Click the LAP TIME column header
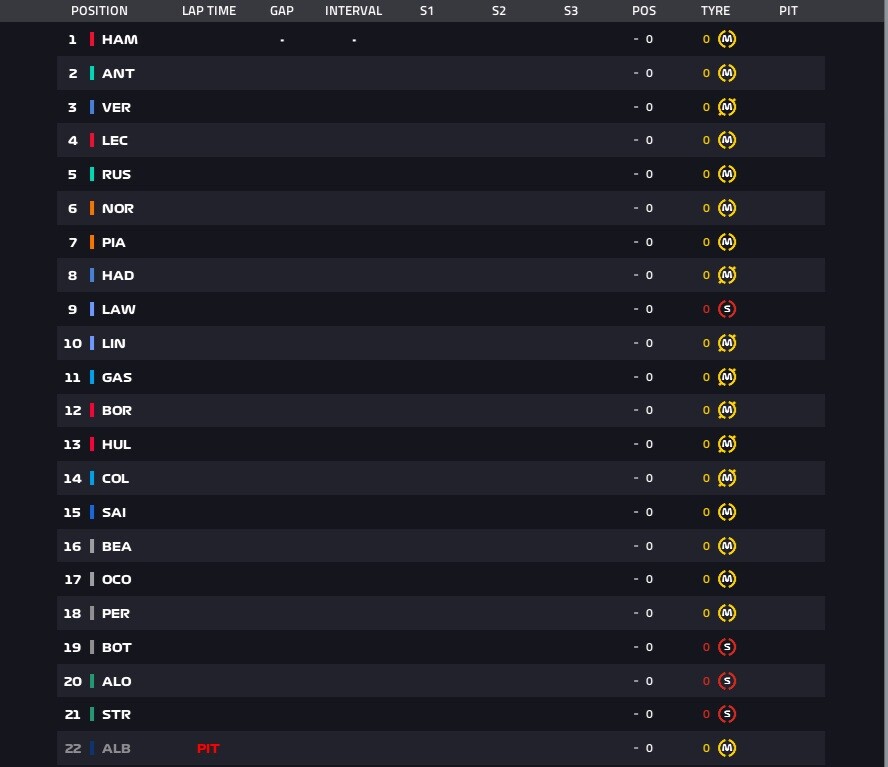This screenshot has width=888, height=767. tap(209, 11)
